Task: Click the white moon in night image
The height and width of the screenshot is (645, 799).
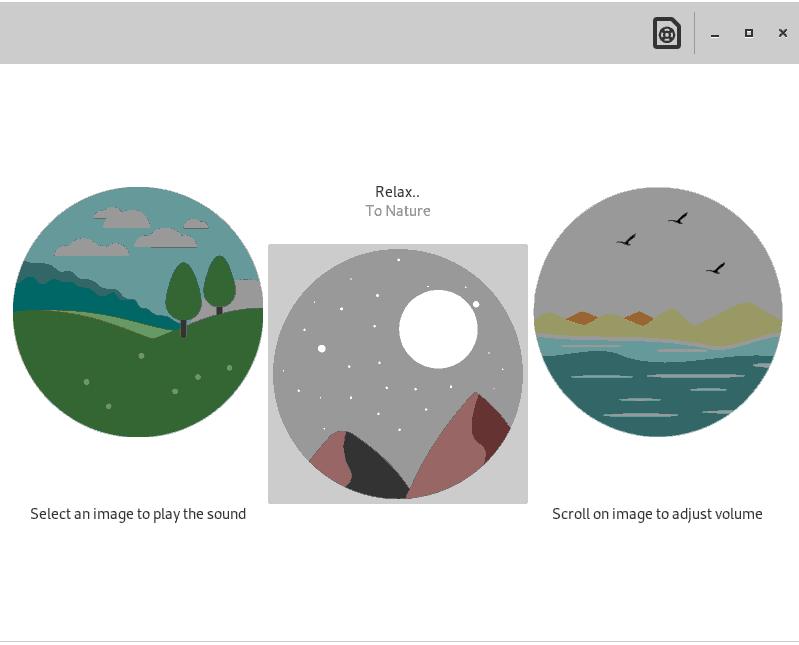Action: (438, 329)
